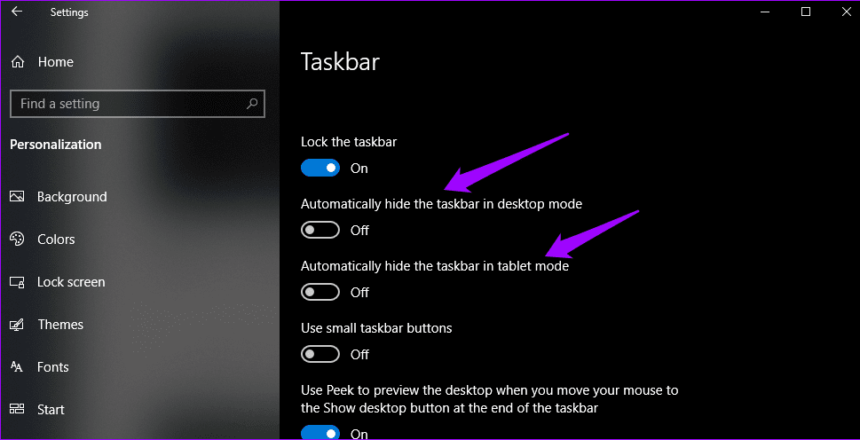The width and height of the screenshot is (860, 440).
Task: Click the Find a setting field
Action: (137, 104)
